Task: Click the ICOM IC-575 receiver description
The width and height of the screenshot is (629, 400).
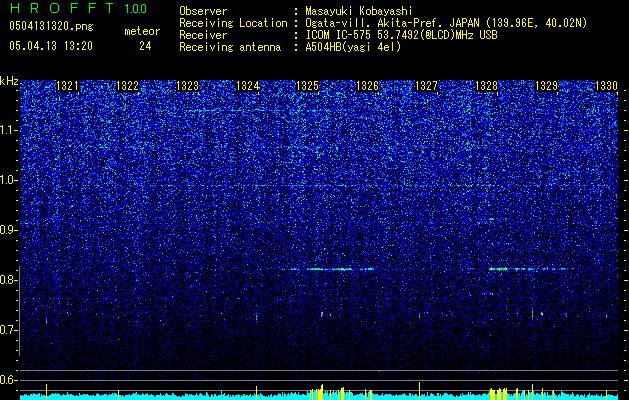Action: pos(401,35)
